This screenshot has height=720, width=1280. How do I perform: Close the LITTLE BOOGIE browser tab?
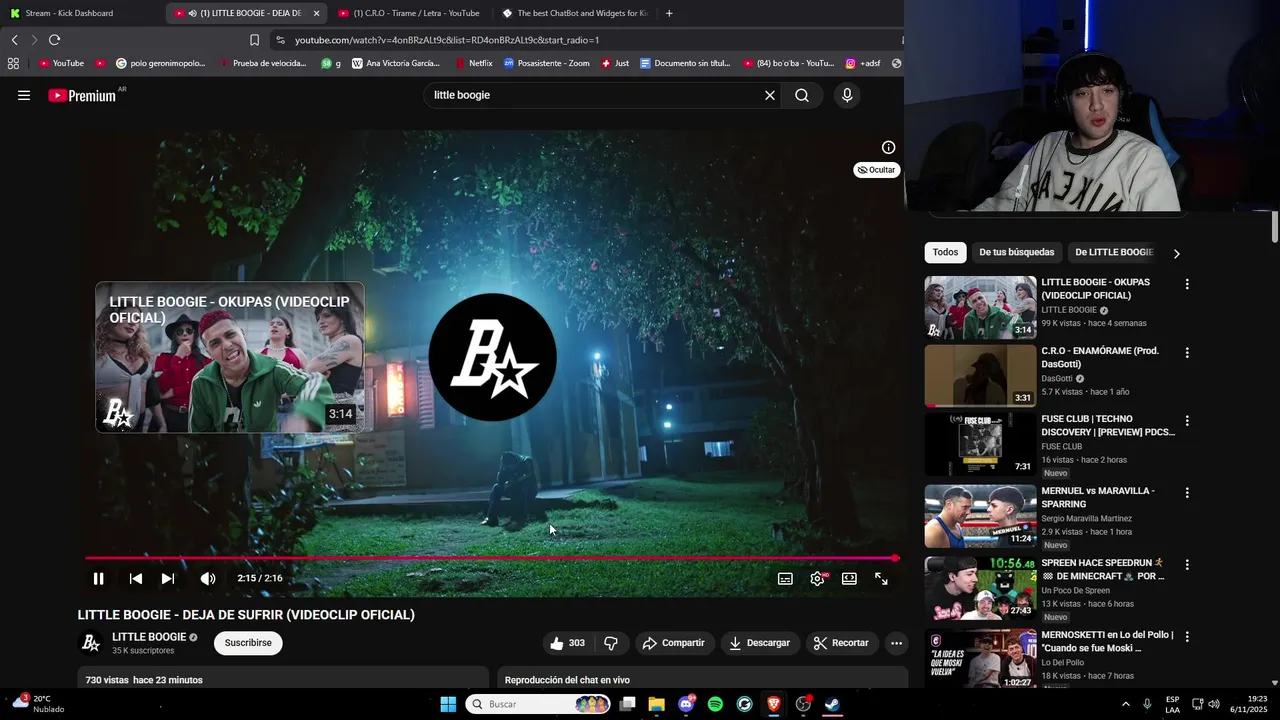click(316, 13)
